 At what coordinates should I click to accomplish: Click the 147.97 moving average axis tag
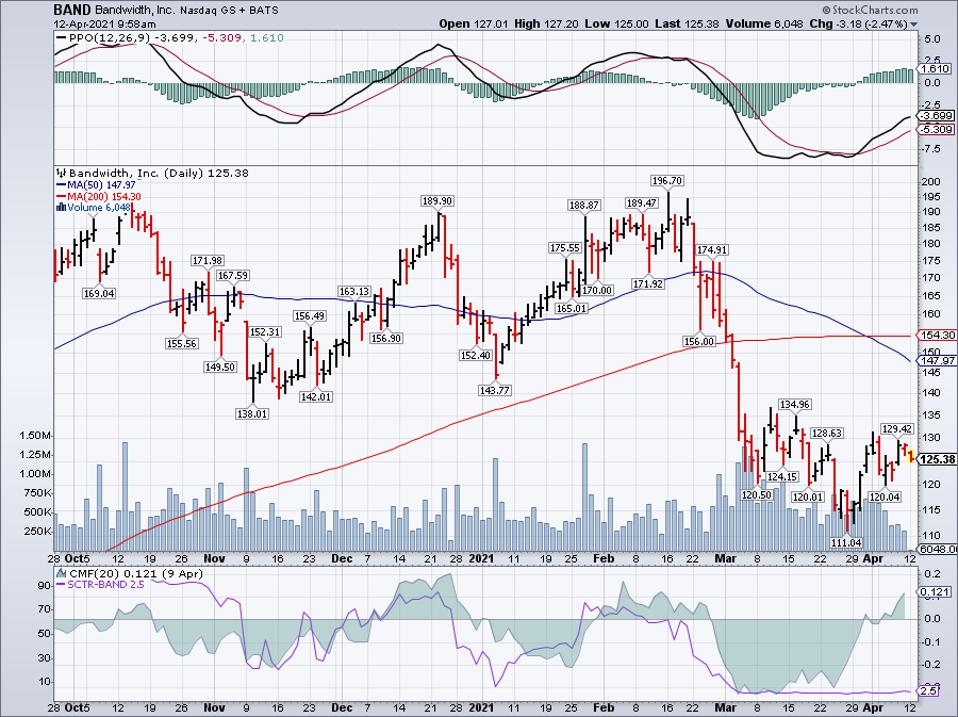pyautogui.click(x=937, y=360)
